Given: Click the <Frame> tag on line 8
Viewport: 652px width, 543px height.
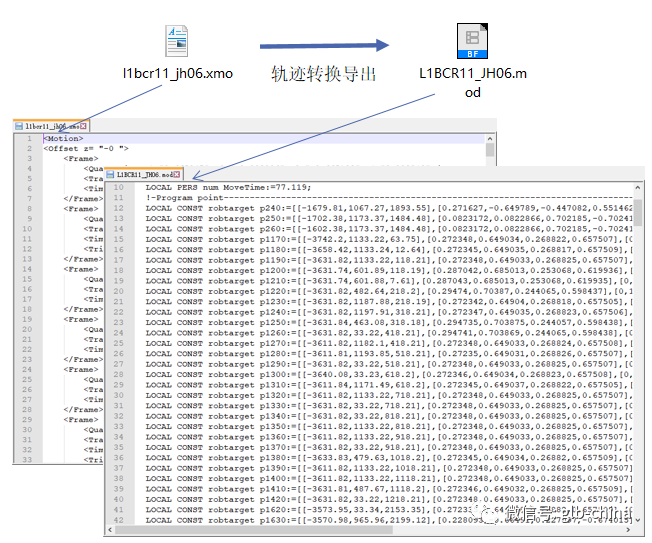Looking at the screenshot, I should 81,209.
